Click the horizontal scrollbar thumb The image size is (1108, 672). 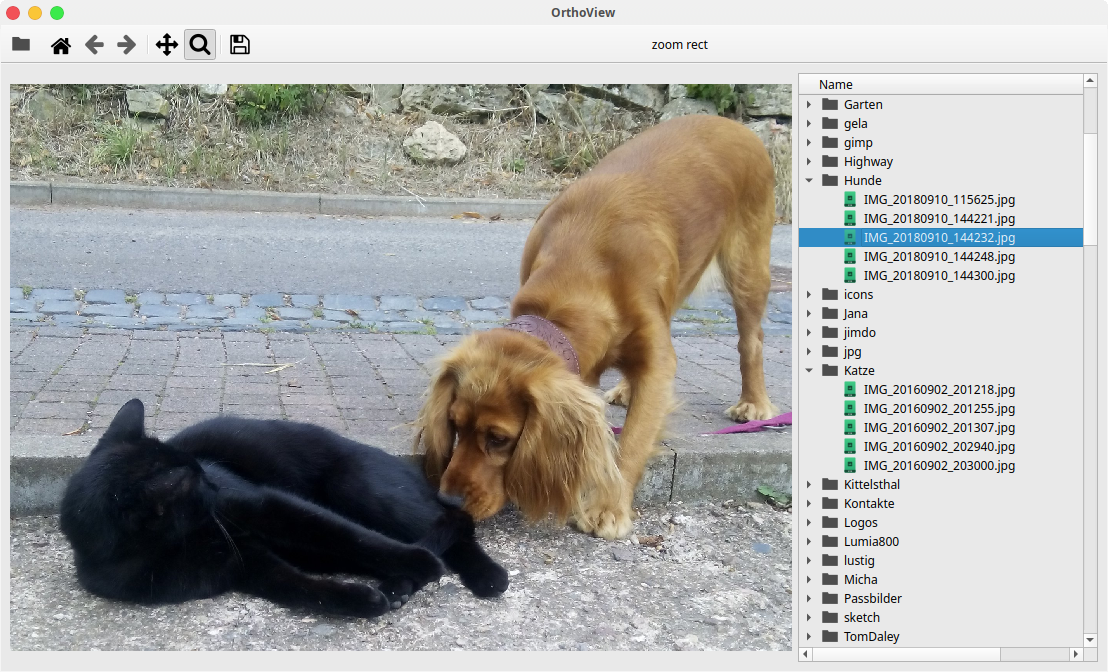click(907, 654)
